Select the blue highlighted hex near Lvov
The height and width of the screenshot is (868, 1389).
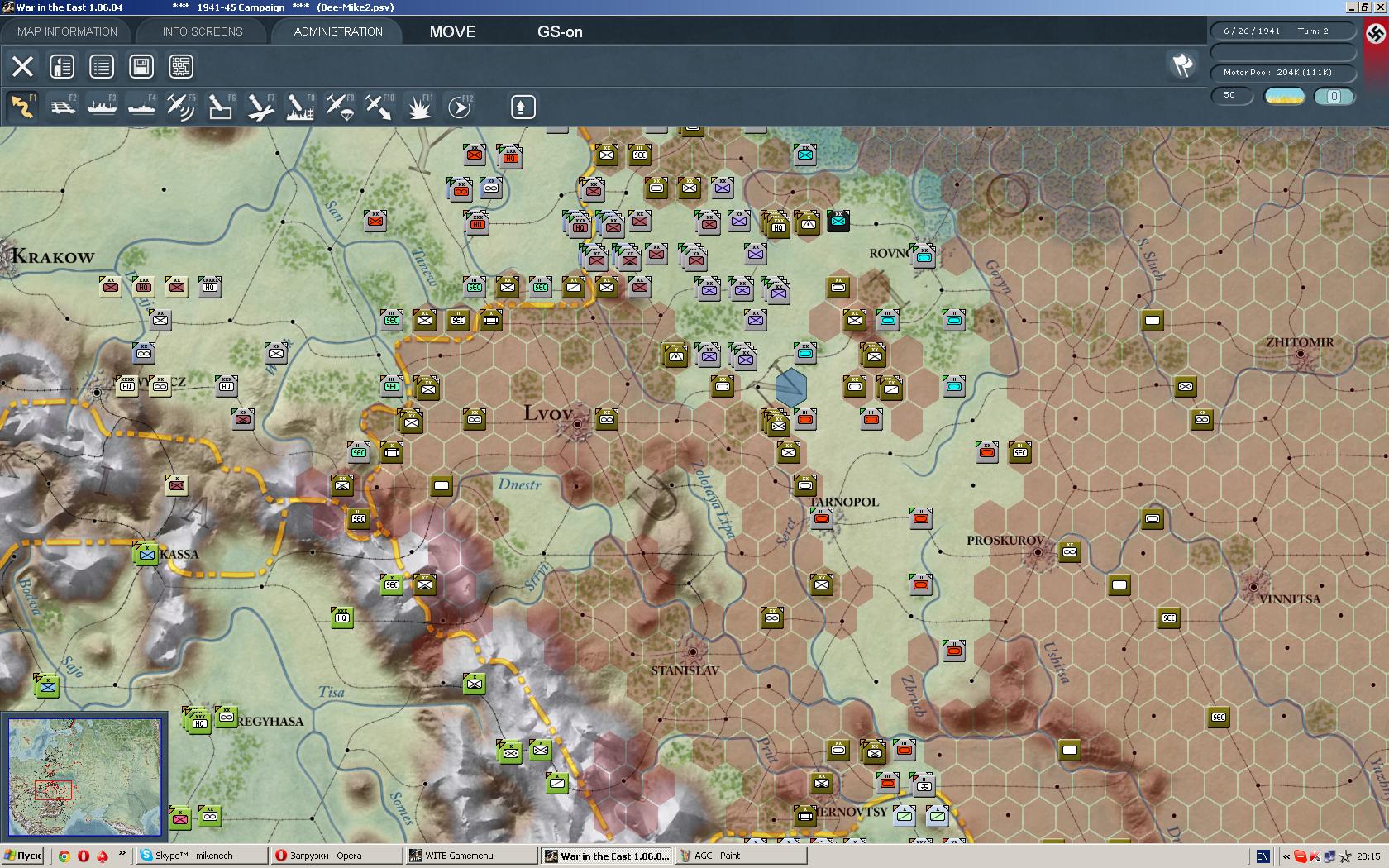tap(791, 388)
